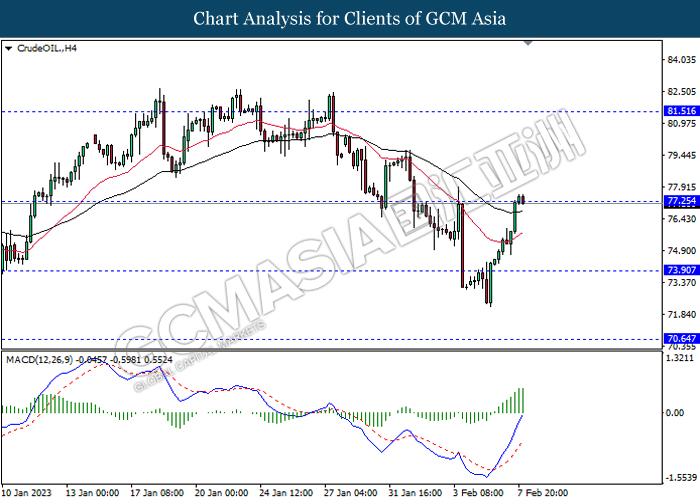The width and height of the screenshot is (700, 500).
Task: Click the 17 Jan 08:00 time label
Action: [157, 493]
